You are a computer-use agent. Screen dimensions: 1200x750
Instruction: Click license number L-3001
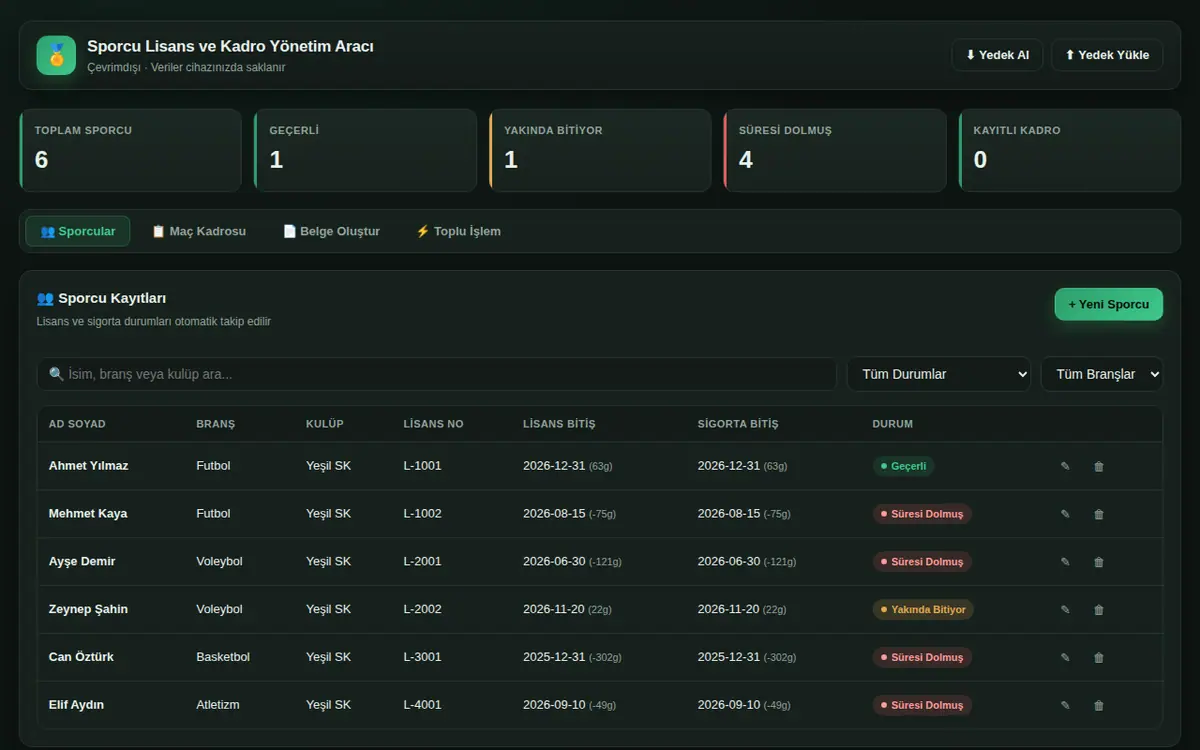pos(422,658)
